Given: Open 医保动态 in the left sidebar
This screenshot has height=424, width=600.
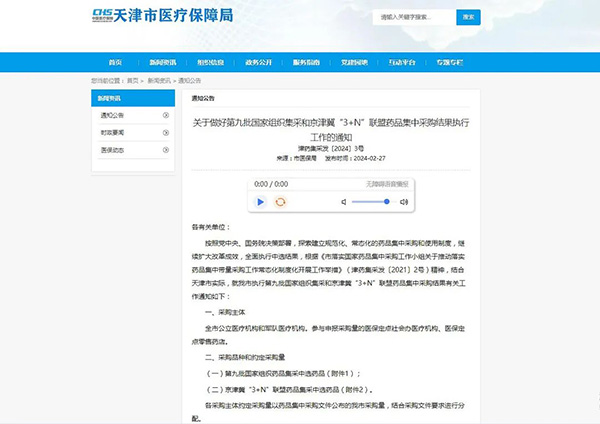Looking at the screenshot, I should click(x=112, y=148).
